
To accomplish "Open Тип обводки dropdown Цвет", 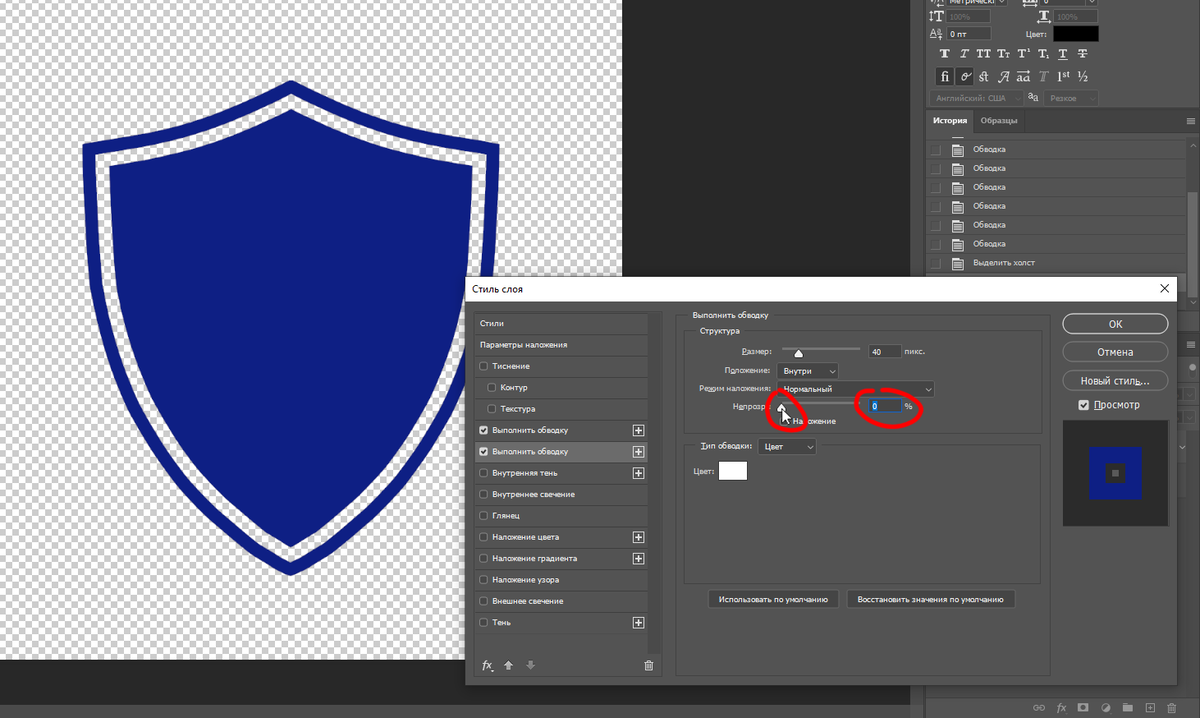I will pos(787,447).
